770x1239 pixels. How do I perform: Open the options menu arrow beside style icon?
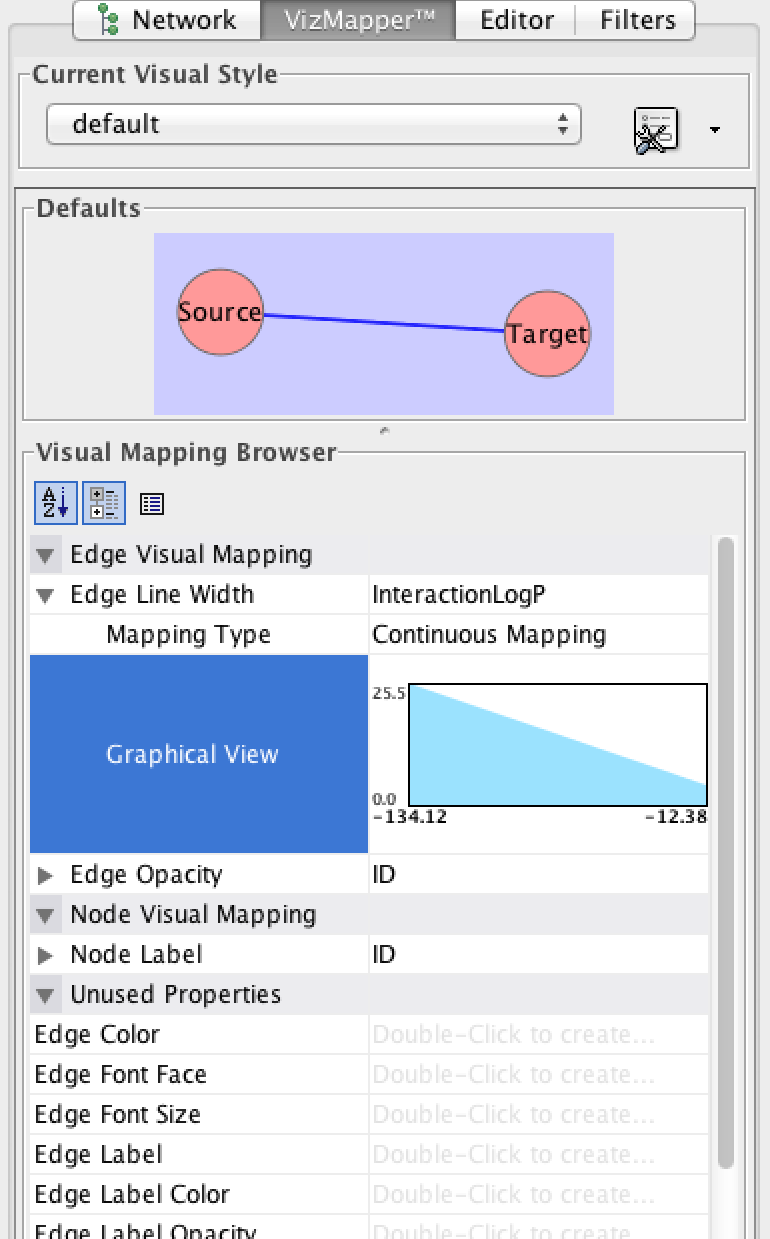click(x=714, y=131)
